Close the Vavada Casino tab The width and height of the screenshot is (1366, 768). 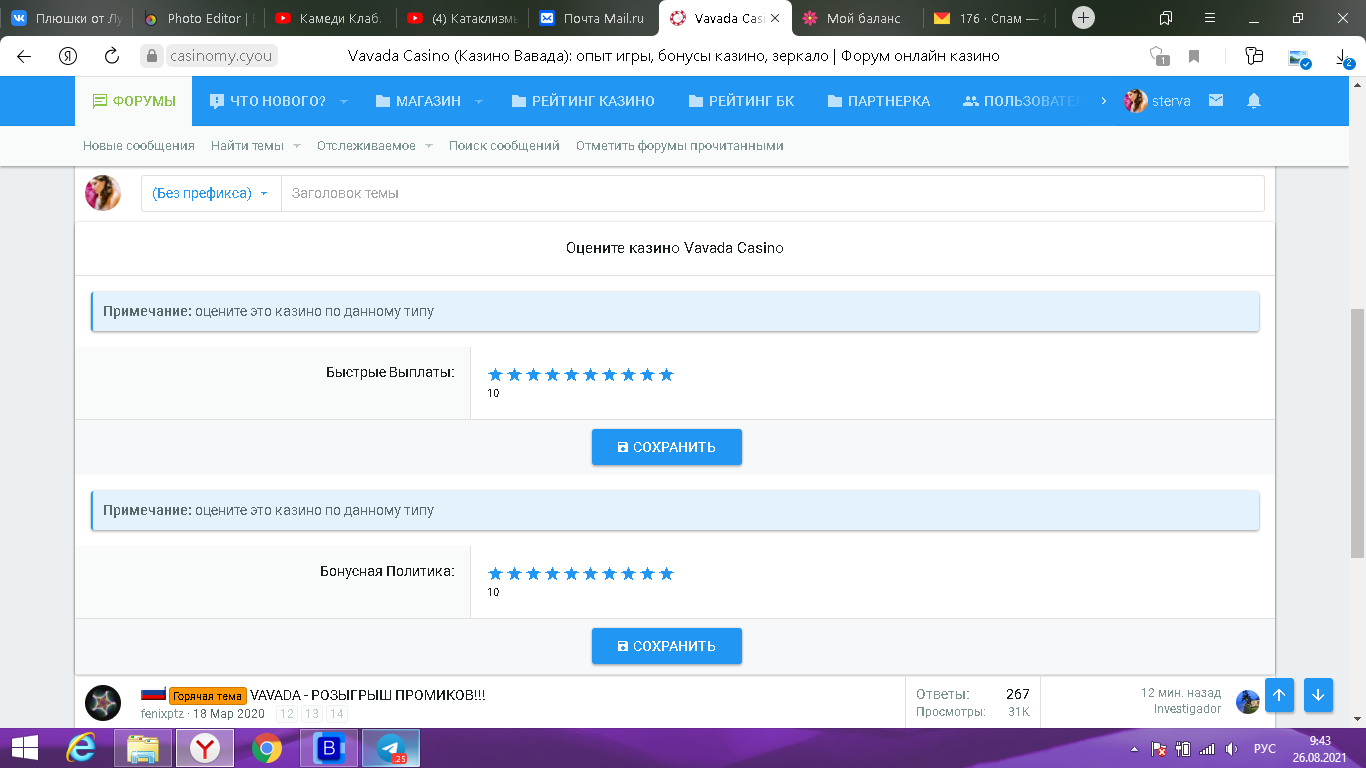(x=774, y=18)
